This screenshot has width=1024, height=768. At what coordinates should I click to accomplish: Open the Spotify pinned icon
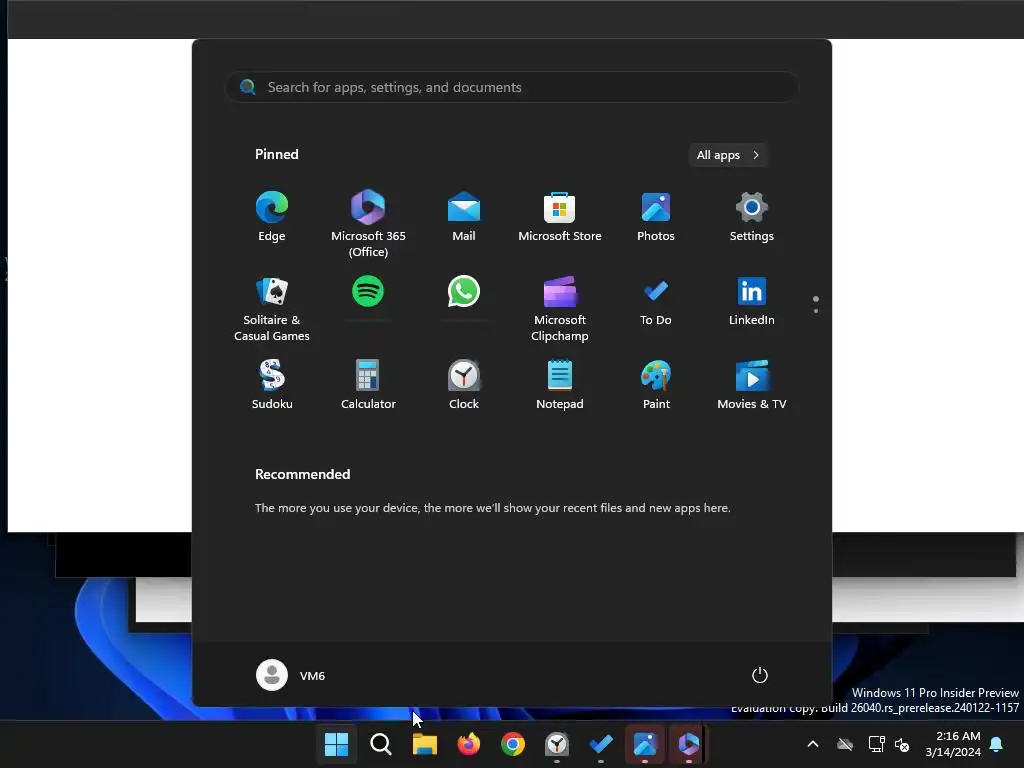point(368,291)
